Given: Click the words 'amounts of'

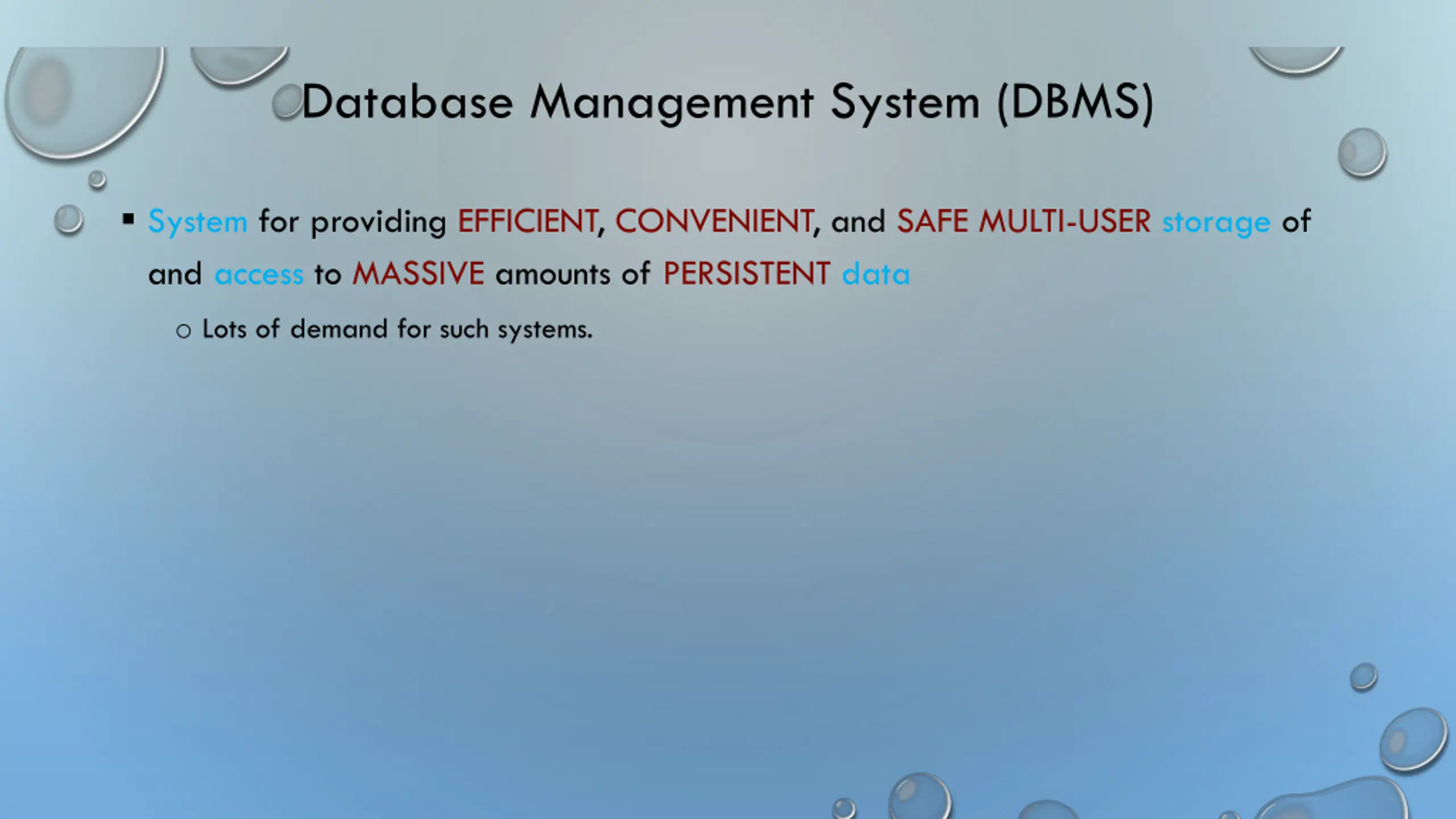Looking at the screenshot, I should click(x=573, y=274).
